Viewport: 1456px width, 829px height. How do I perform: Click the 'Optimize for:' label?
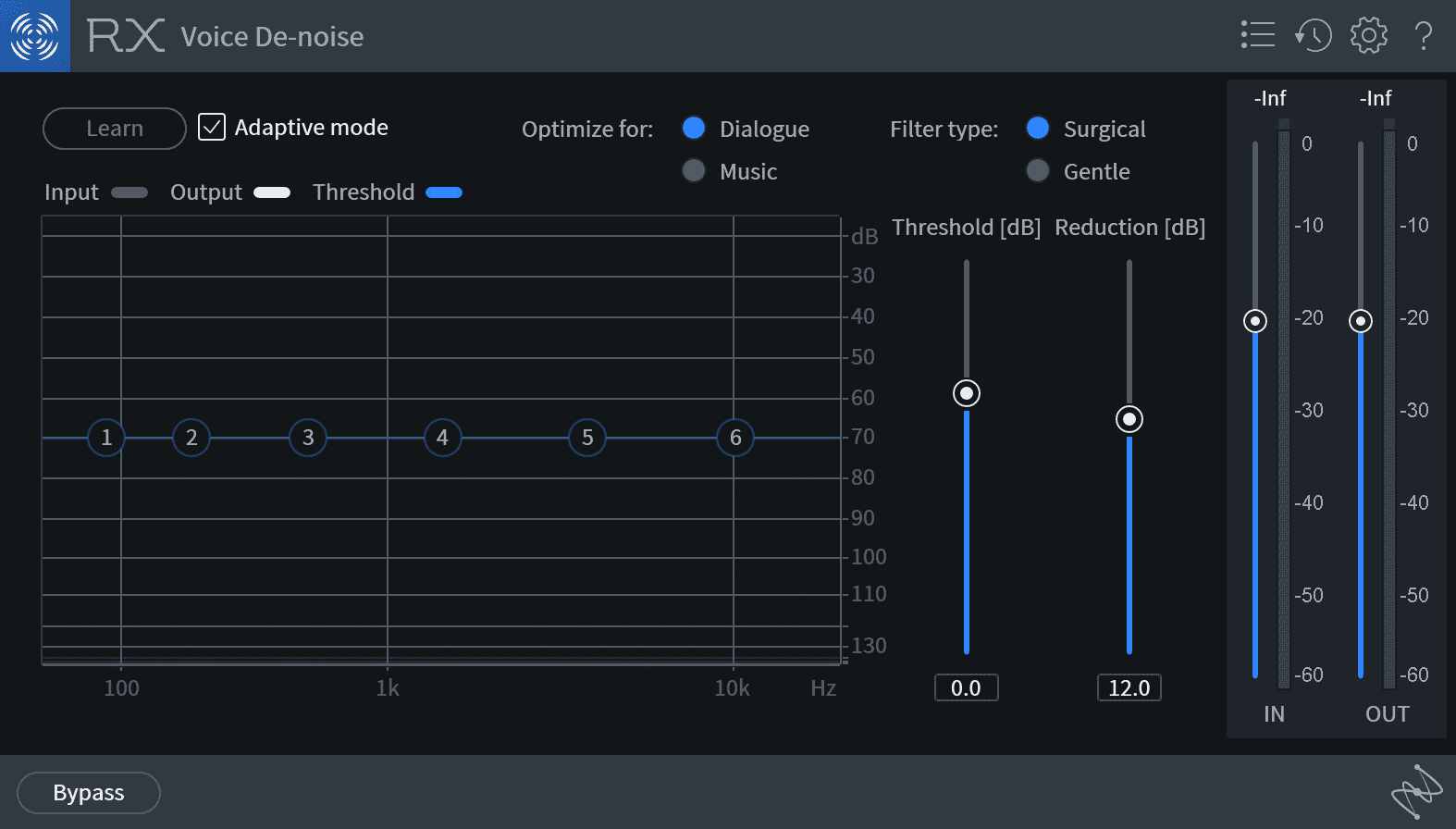[587, 129]
